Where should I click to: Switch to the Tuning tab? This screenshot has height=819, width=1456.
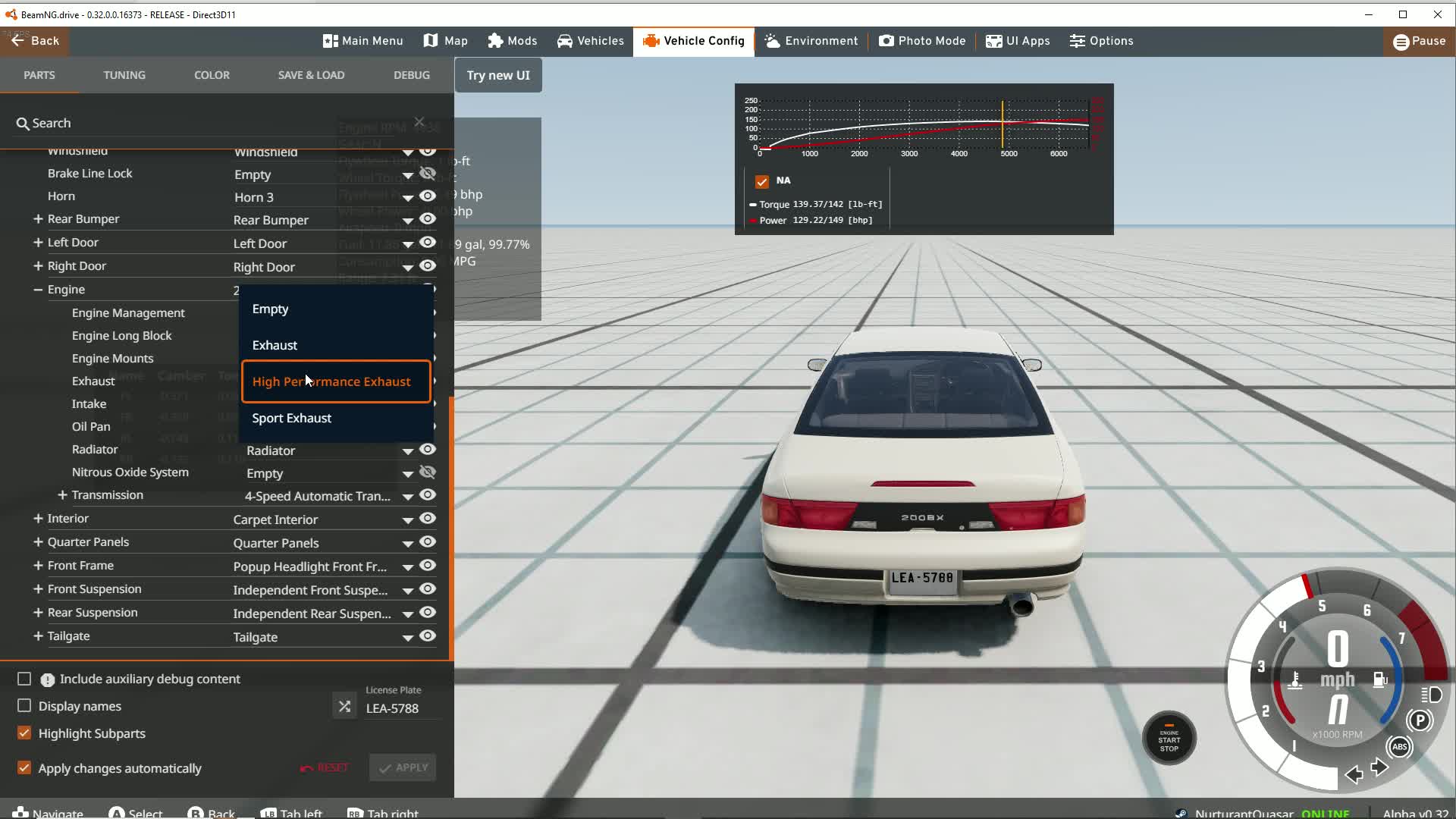click(124, 74)
